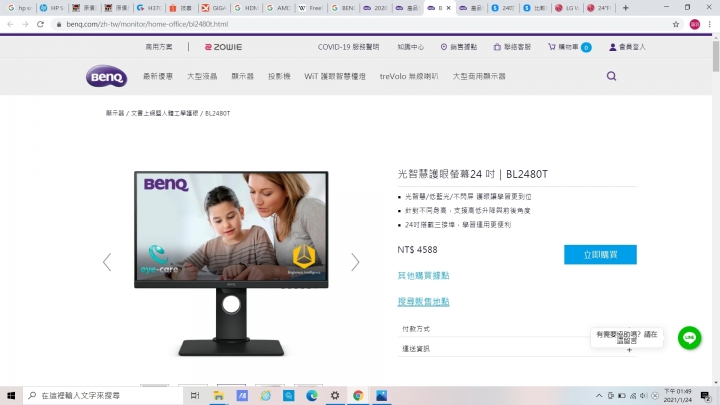Click the address bar URL
Screen dimensions: 720x405
point(147,24)
